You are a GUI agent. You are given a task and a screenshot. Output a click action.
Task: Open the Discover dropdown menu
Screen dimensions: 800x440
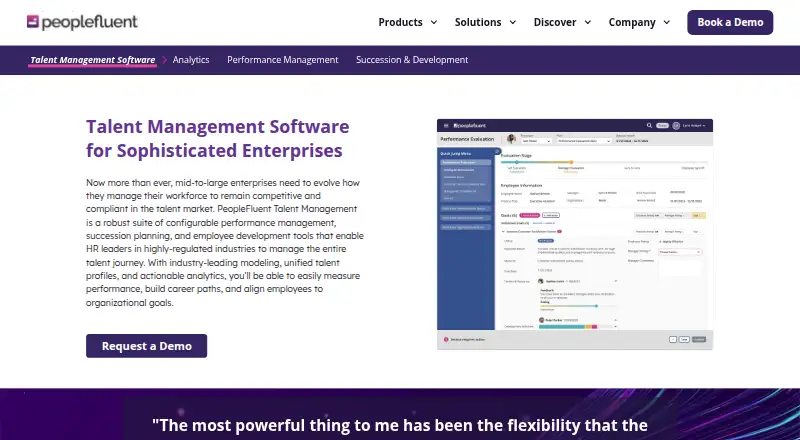[562, 22]
